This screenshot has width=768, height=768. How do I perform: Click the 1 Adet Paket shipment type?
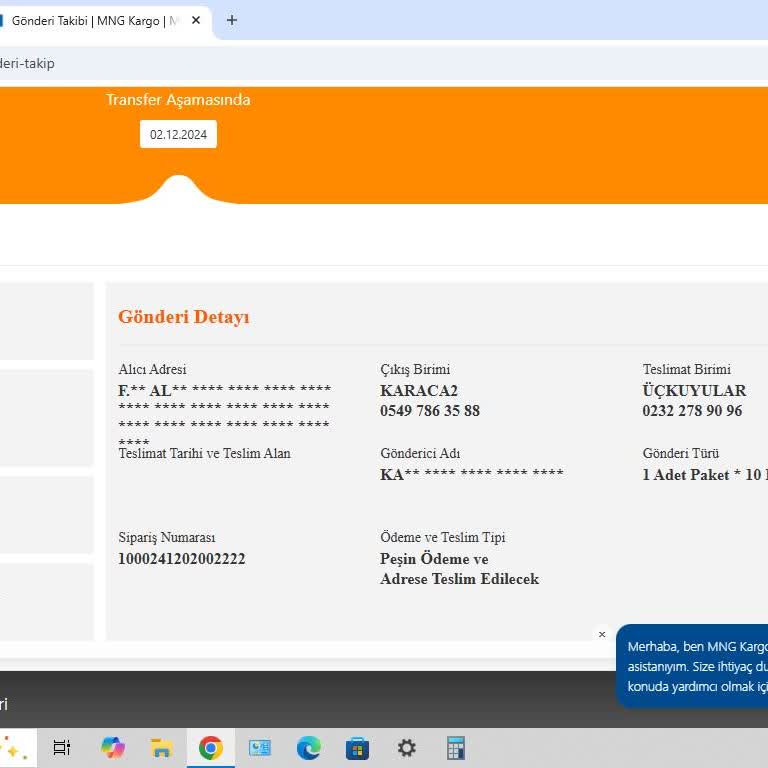[x=705, y=475]
